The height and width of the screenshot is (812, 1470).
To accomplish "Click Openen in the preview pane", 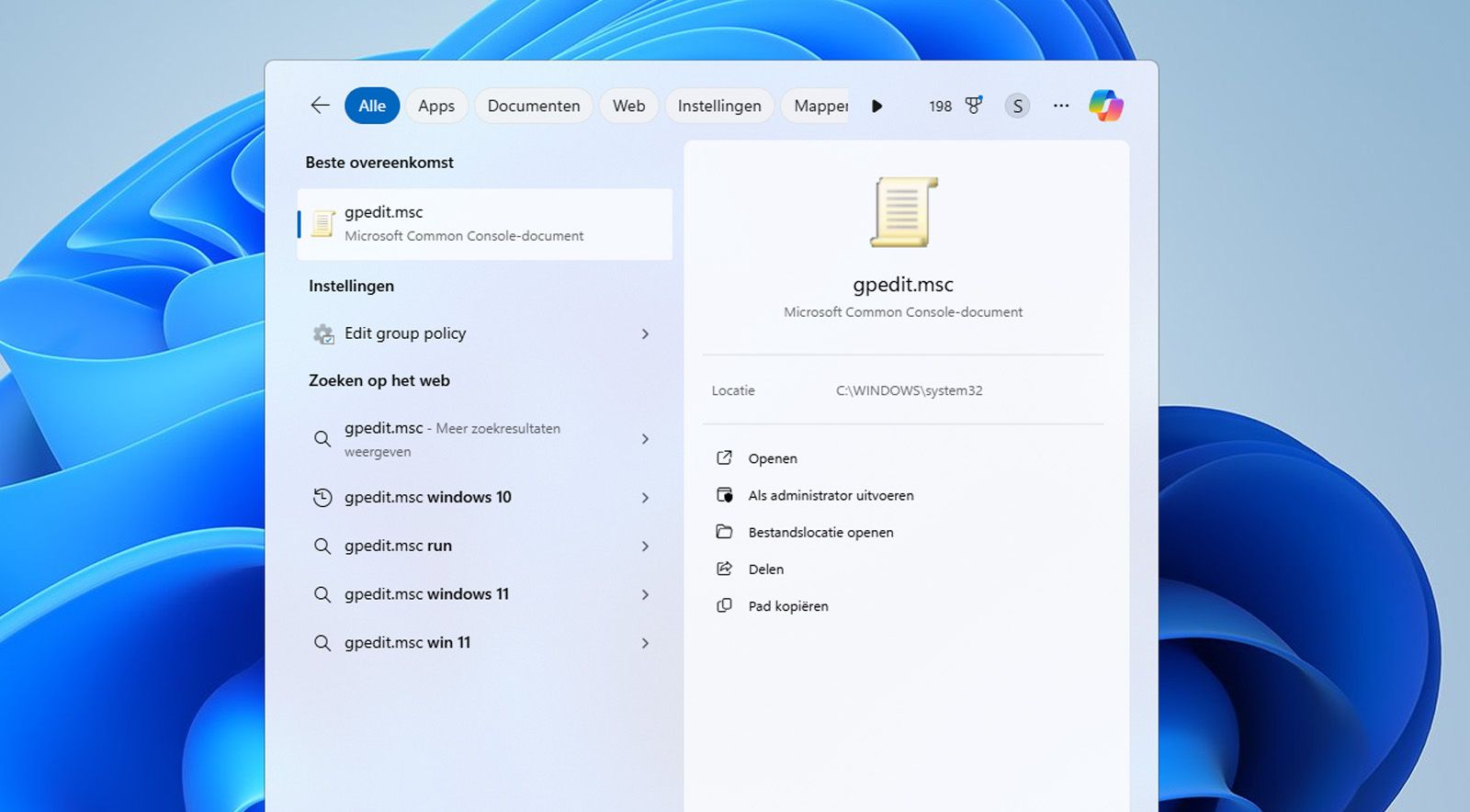I will point(773,458).
